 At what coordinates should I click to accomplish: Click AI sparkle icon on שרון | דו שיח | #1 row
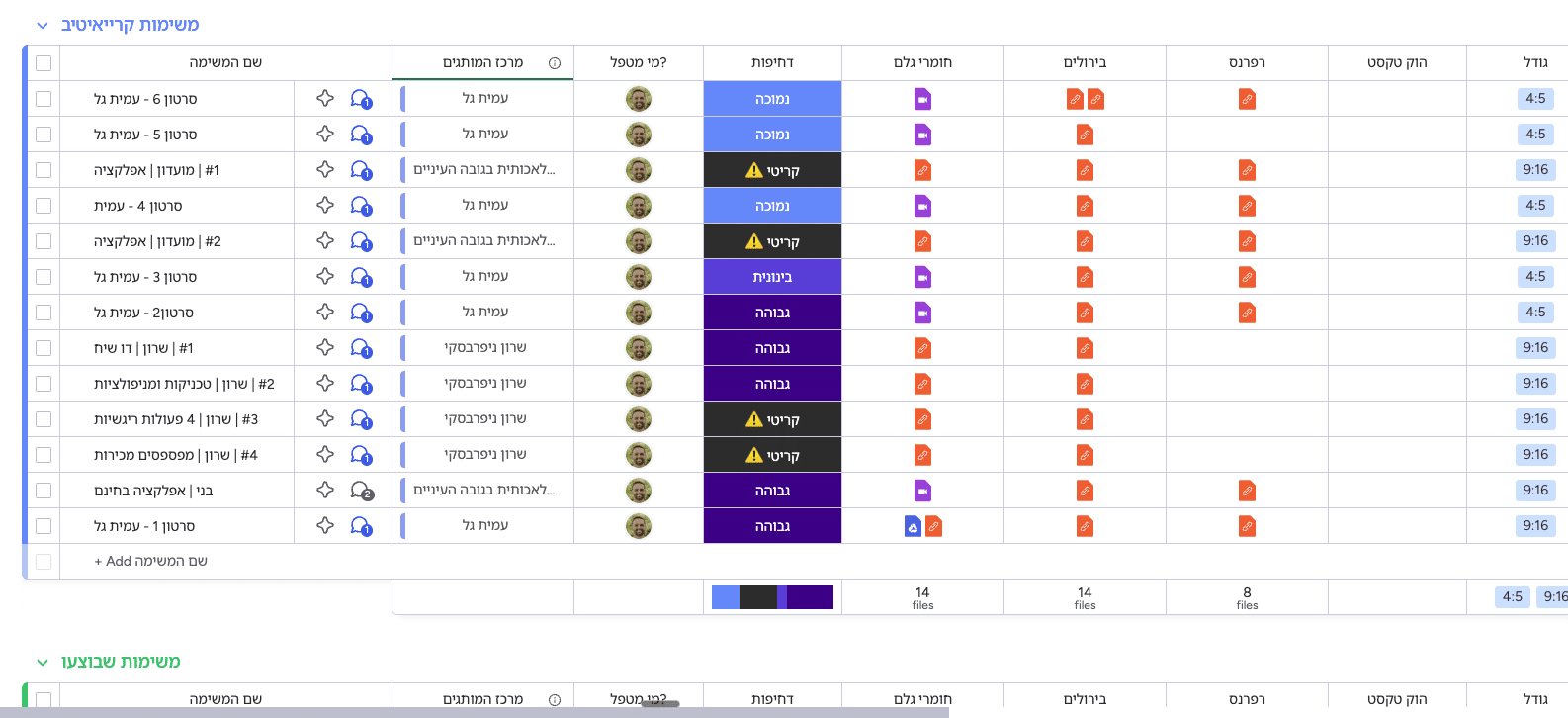pyautogui.click(x=325, y=347)
